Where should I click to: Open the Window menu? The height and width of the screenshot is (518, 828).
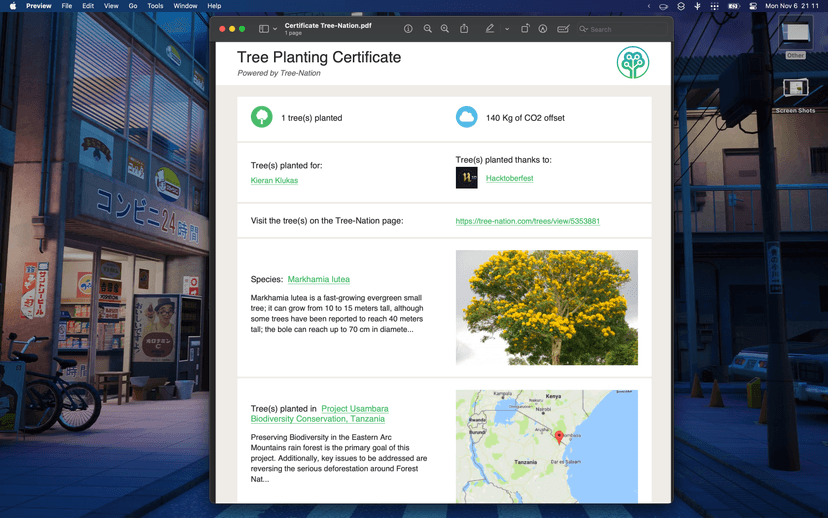tap(185, 6)
